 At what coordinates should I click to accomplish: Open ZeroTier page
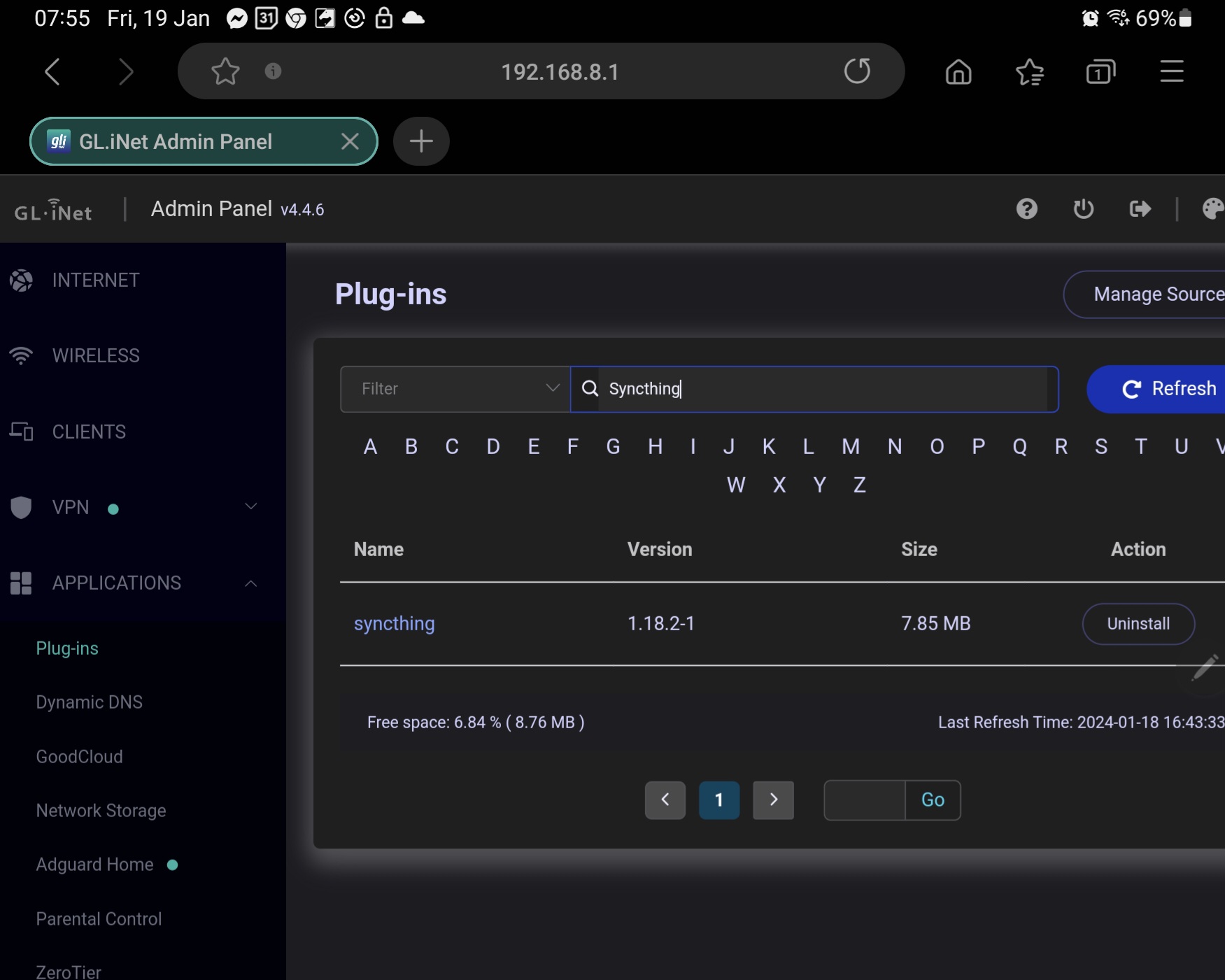point(69,972)
